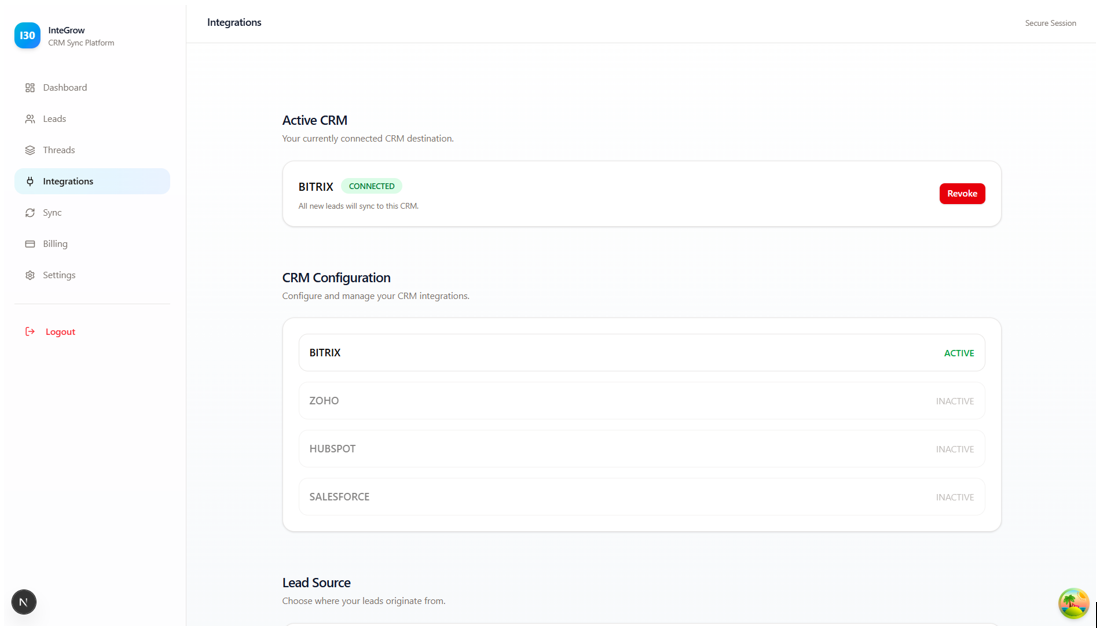
Task: Click 'Configure and manage your CRM integrations' text
Action: tap(375, 296)
